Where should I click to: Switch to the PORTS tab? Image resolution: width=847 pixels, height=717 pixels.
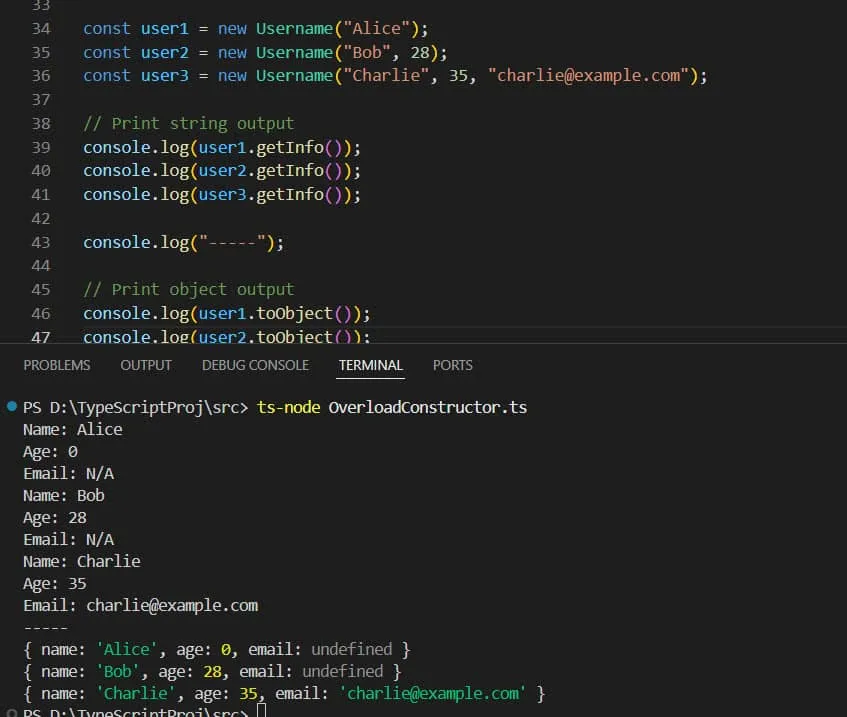click(x=453, y=365)
